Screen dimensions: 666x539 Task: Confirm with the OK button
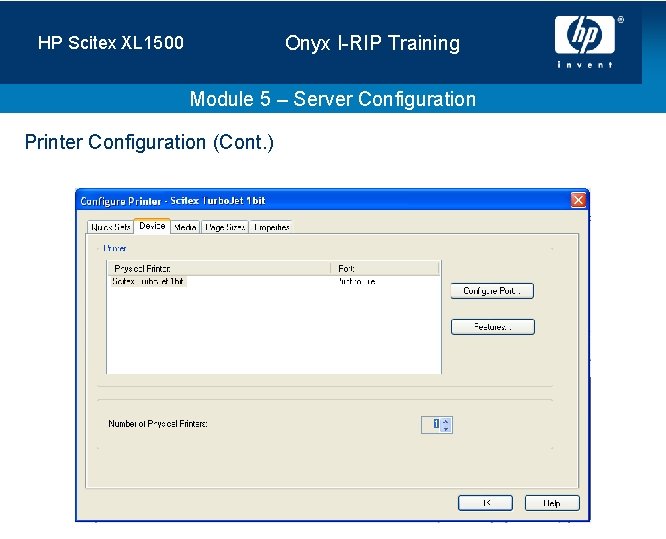point(485,503)
